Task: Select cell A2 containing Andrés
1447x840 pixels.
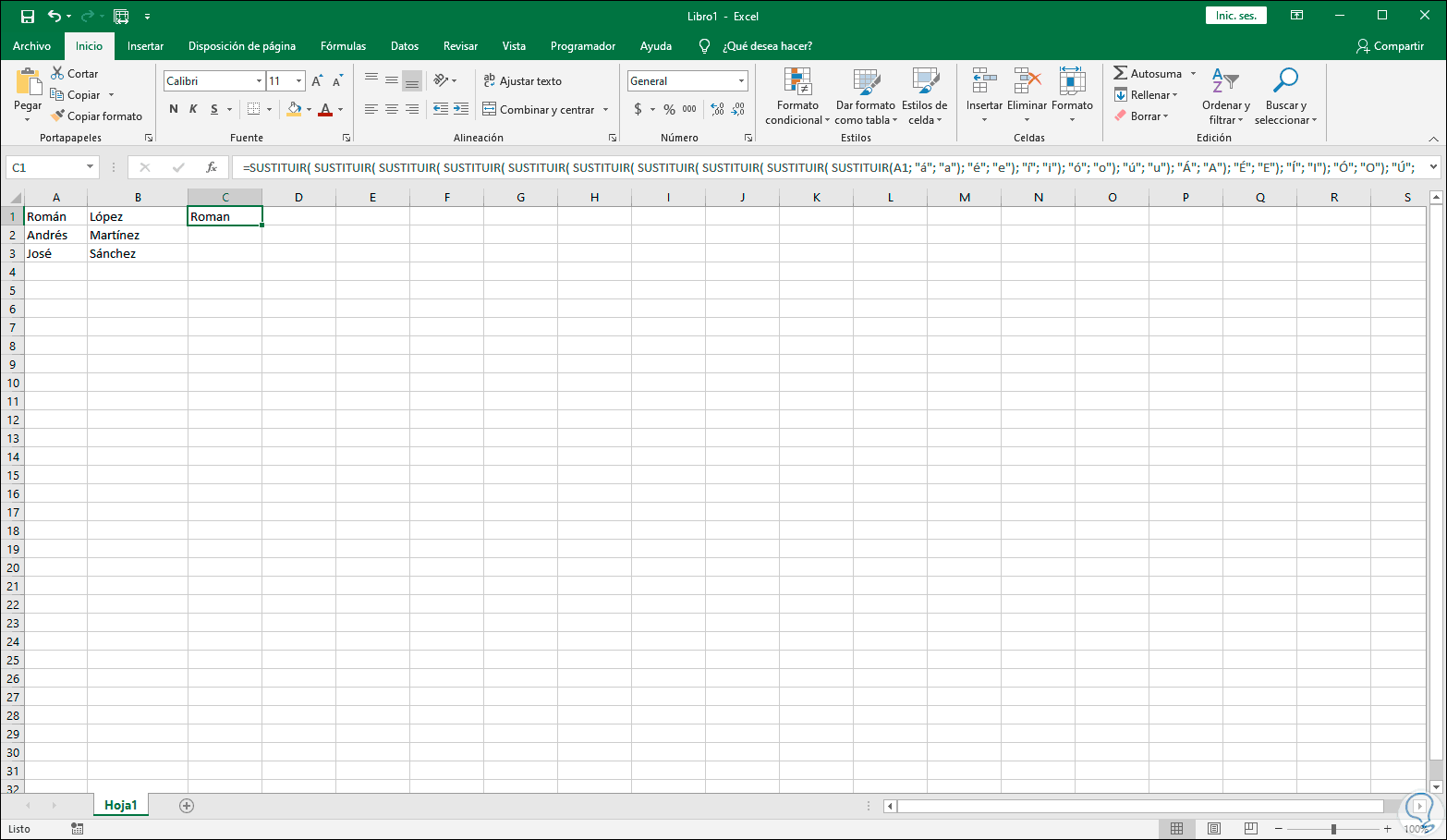Action: (x=55, y=235)
